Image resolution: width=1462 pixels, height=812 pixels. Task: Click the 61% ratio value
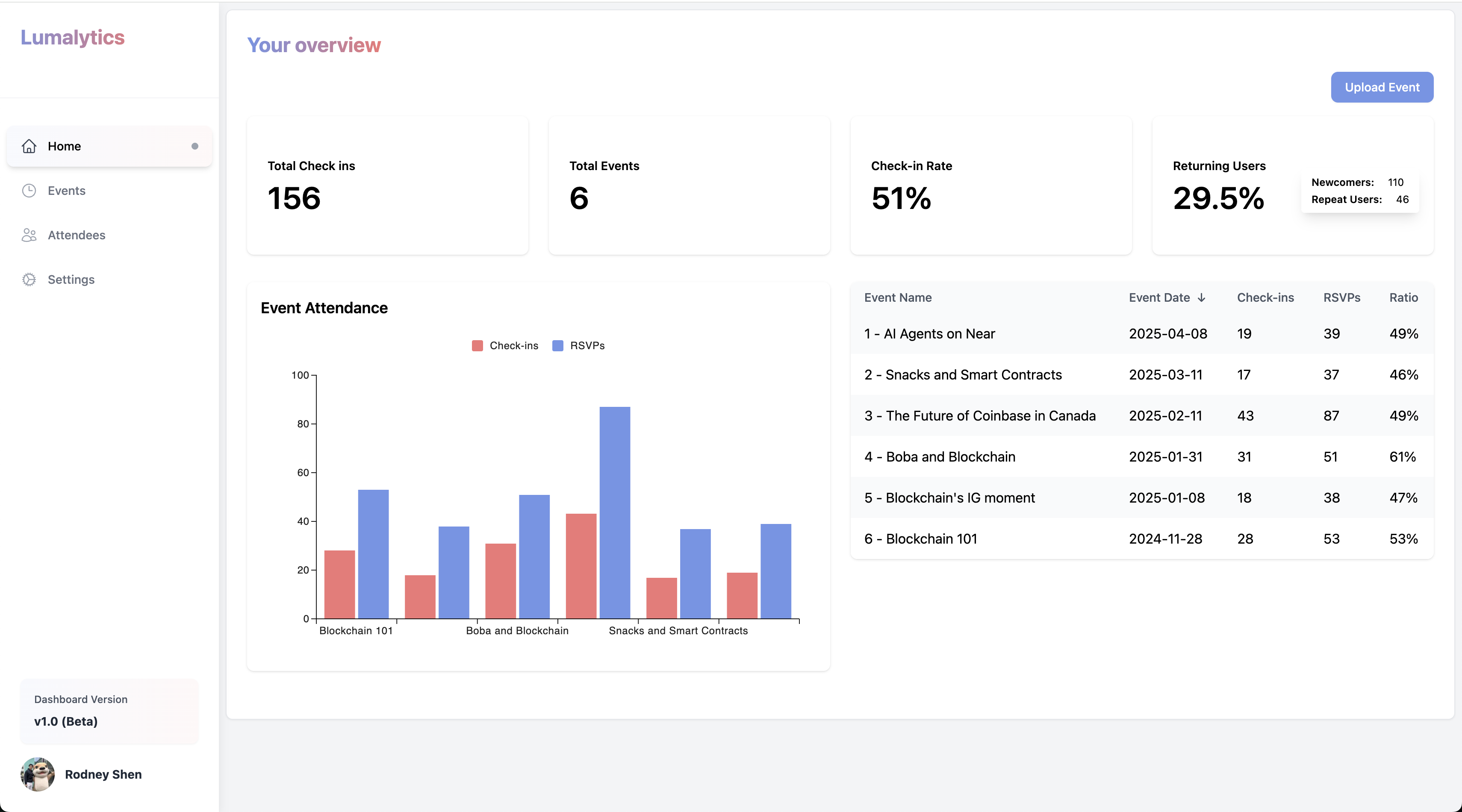(1403, 457)
